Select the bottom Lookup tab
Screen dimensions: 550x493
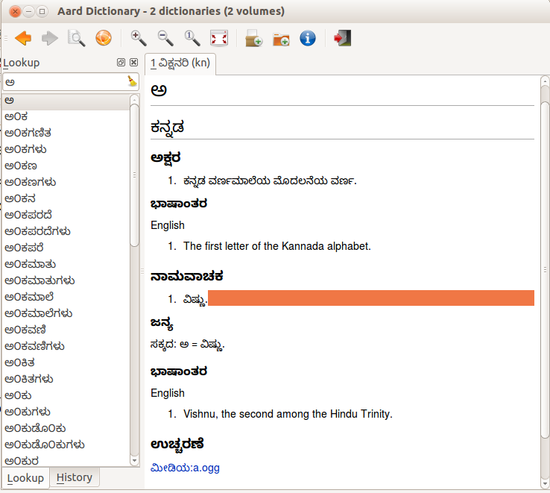(25, 478)
